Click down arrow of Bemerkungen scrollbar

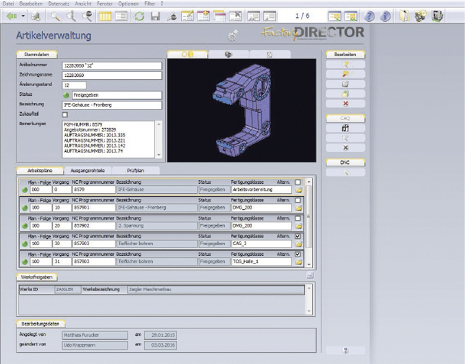point(159,155)
